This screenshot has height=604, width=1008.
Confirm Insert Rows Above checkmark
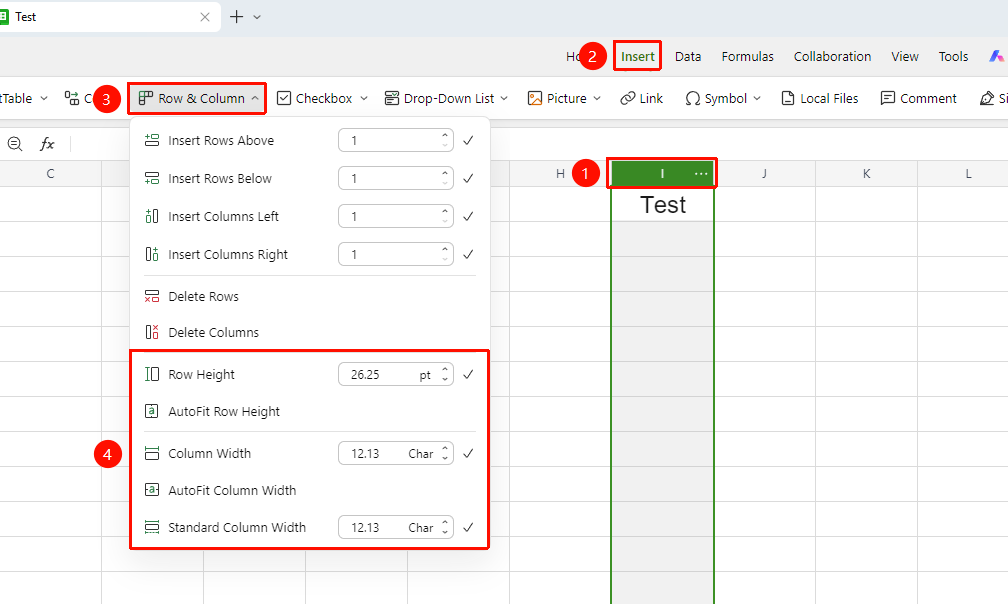point(468,140)
